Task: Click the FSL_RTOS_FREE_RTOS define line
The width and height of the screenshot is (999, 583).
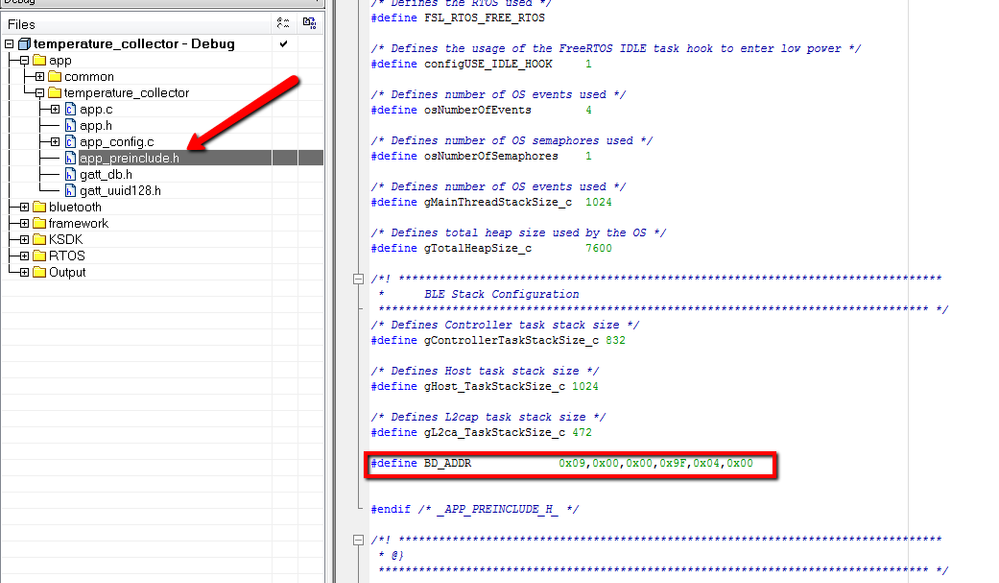Action: [457, 18]
